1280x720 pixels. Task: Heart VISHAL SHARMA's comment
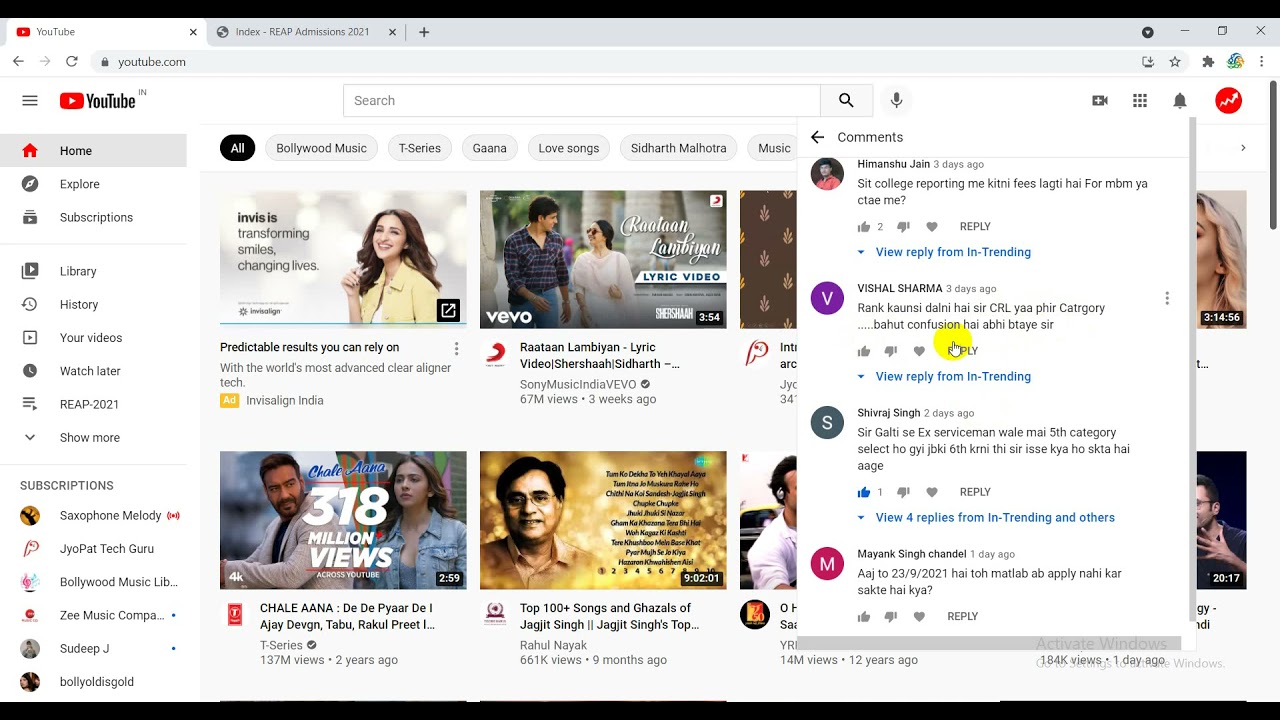pyautogui.click(x=920, y=351)
